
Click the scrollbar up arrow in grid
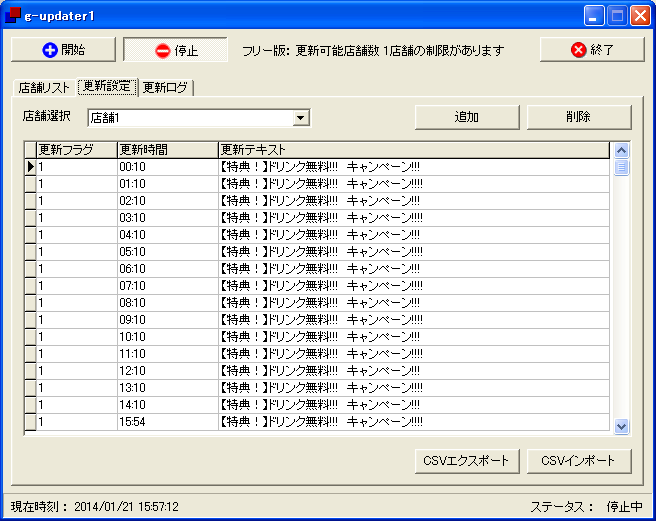coord(622,150)
